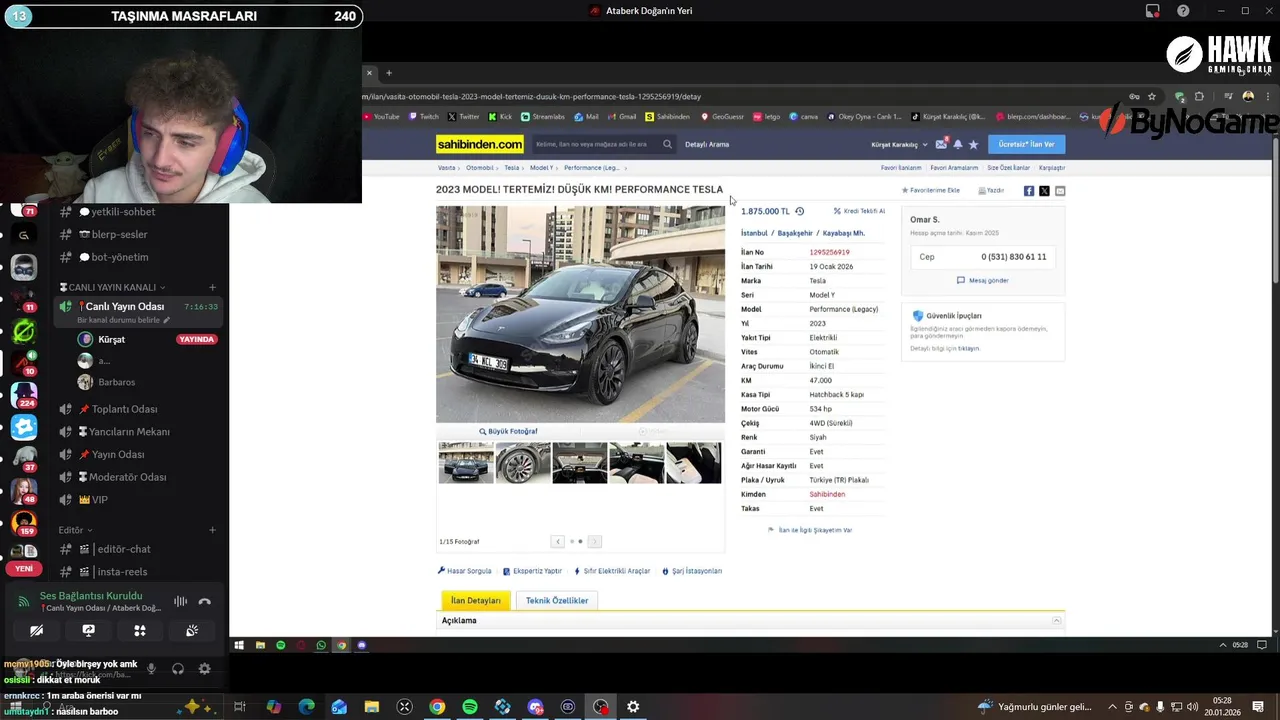Click Kayabaşı Mh. breadcrumb location
This screenshot has width=1280, height=720.
pyautogui.click(x=843, y=233)
